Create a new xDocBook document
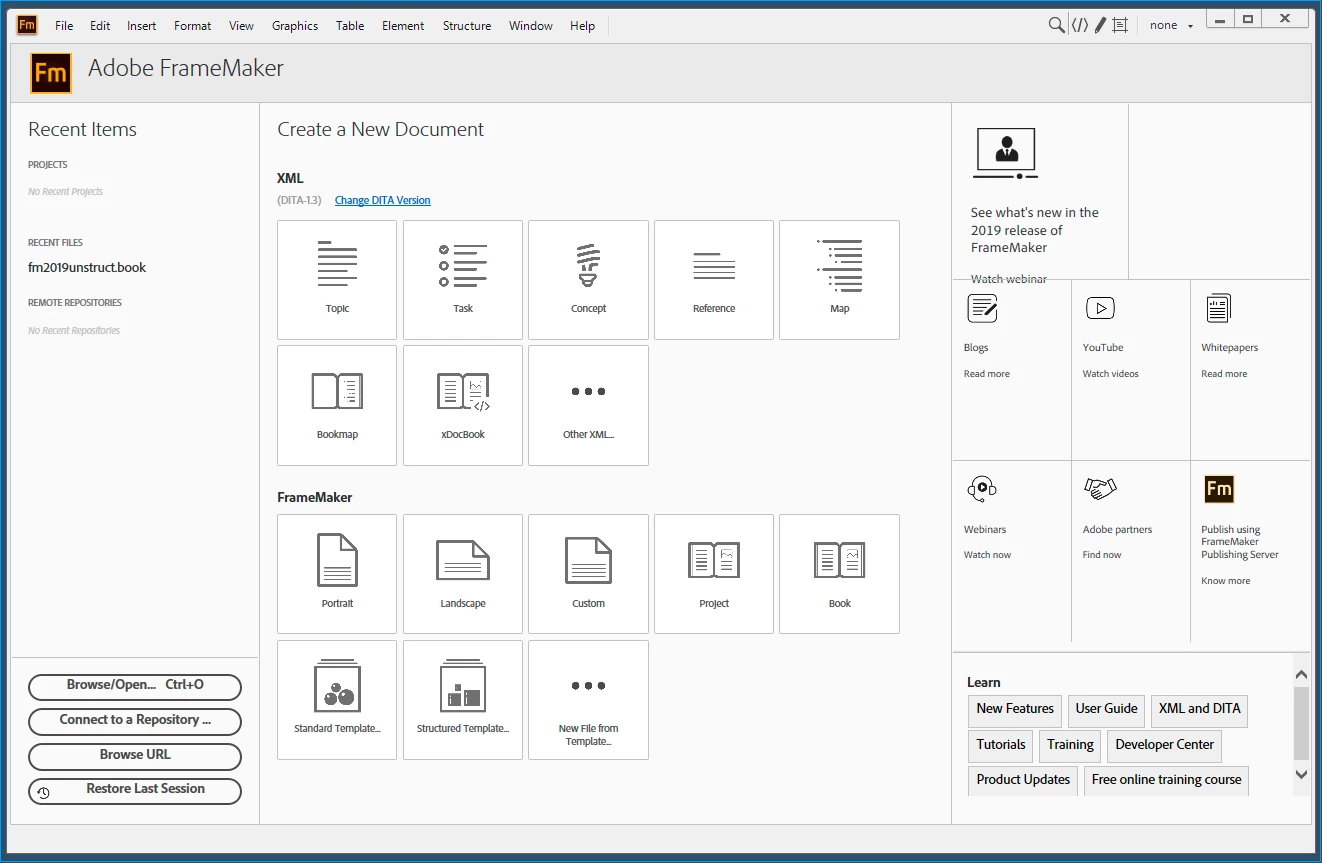This screenshot has height=863, width=1322. coord(463,405)
